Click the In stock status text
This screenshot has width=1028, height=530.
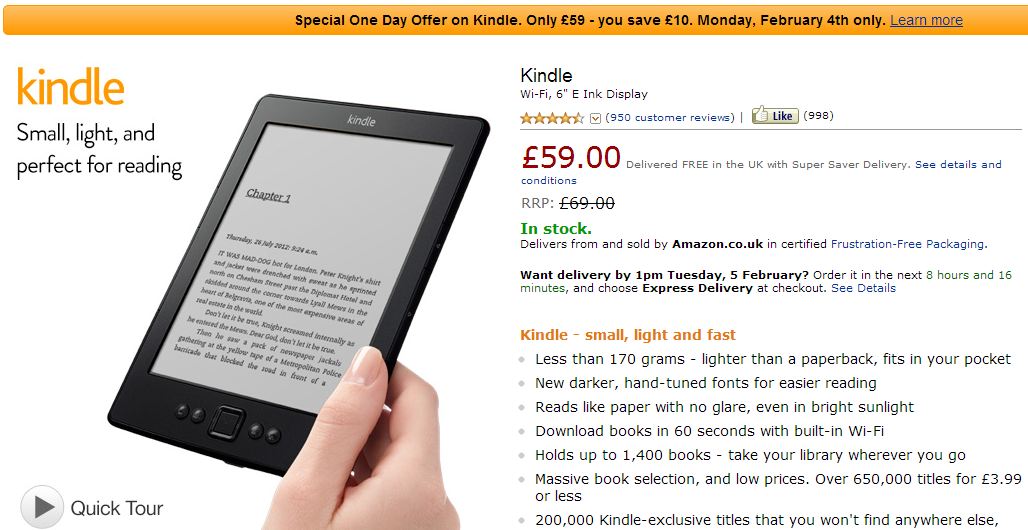556,229
